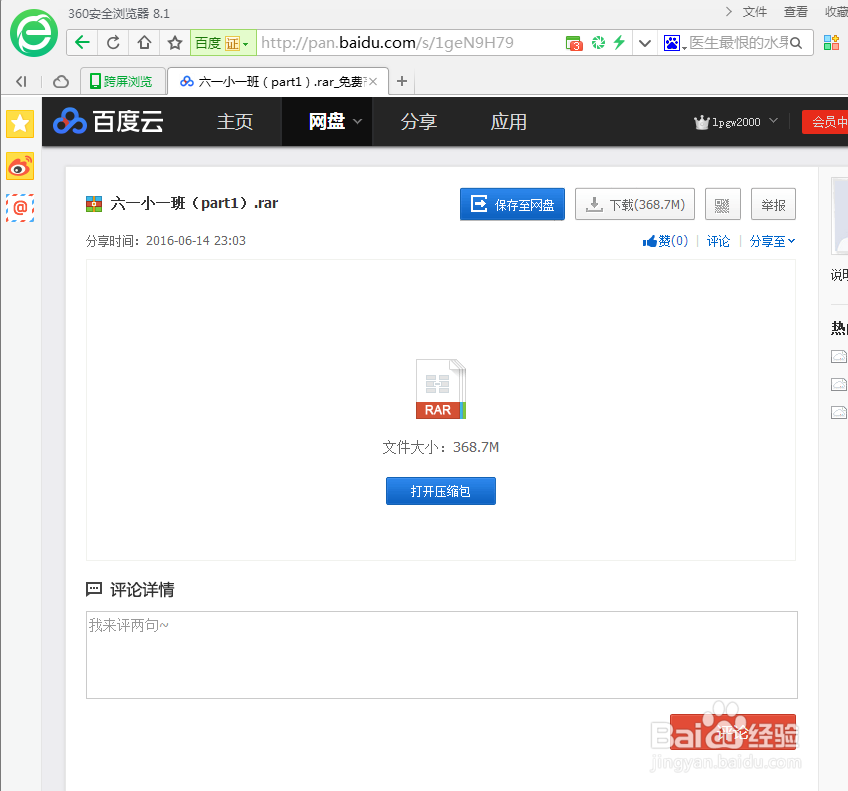
Task: Click the 评论详情 heading
Action: click(142, 589)
